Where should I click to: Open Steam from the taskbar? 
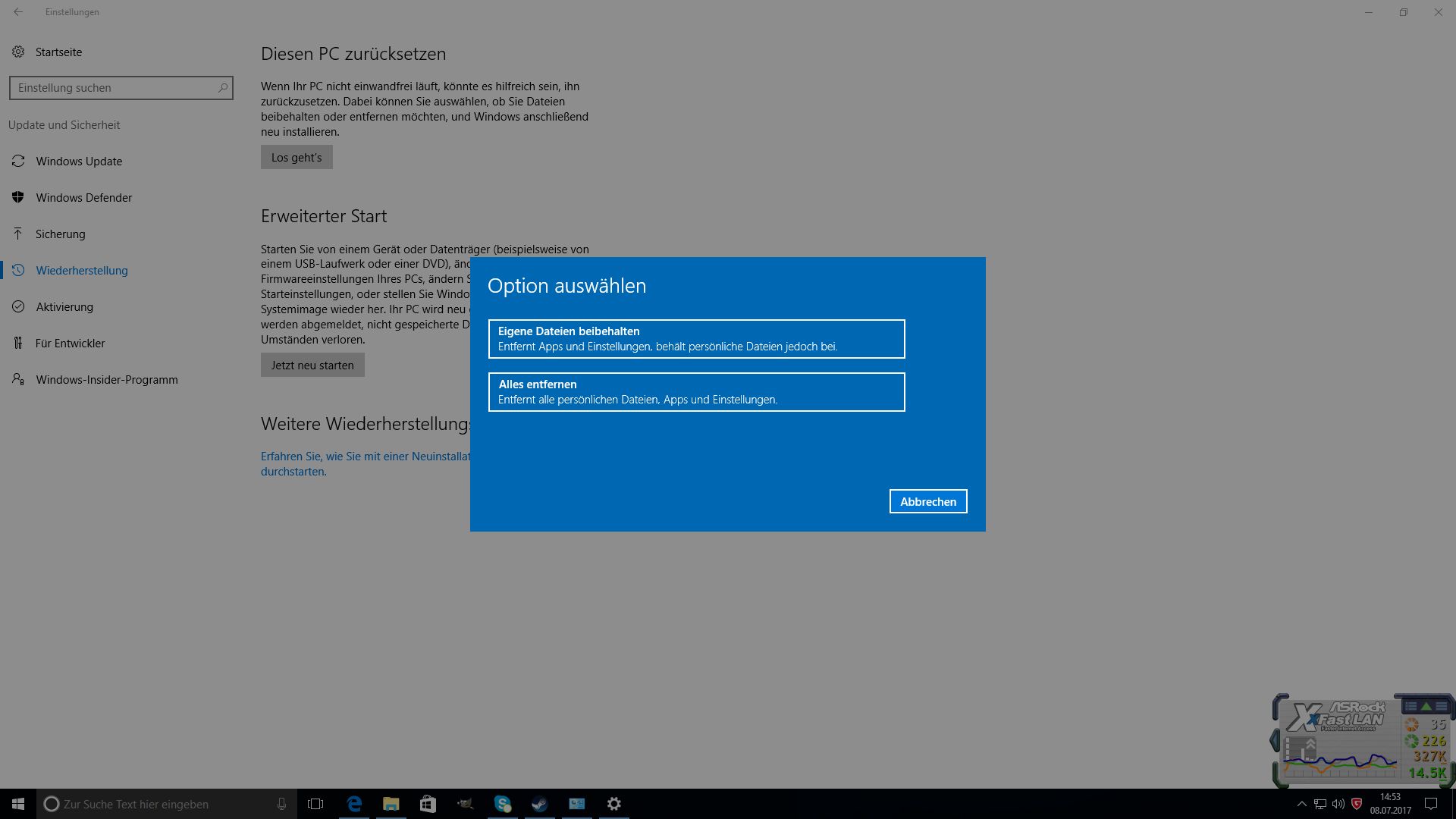coord(539,804)
